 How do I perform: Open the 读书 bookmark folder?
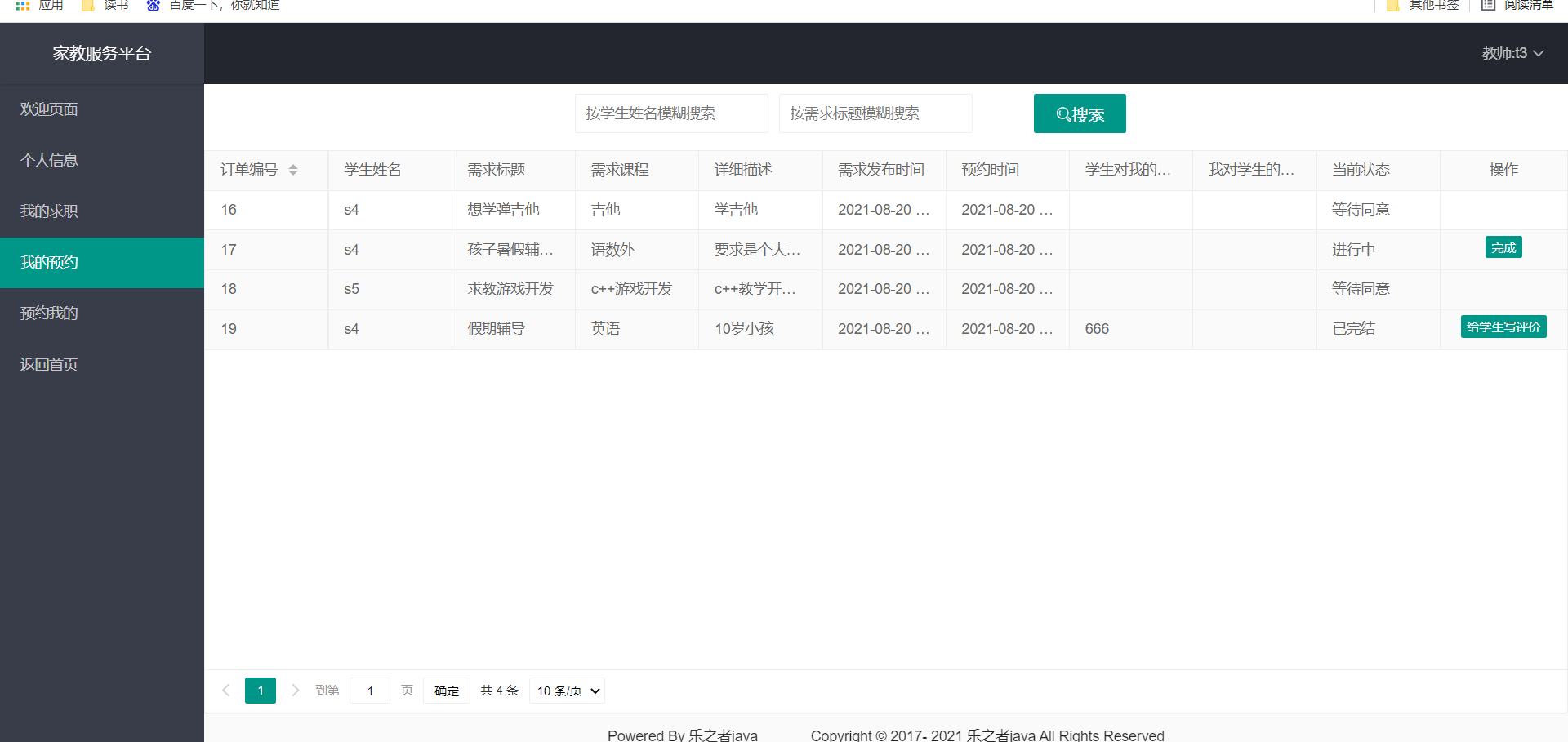105,5
